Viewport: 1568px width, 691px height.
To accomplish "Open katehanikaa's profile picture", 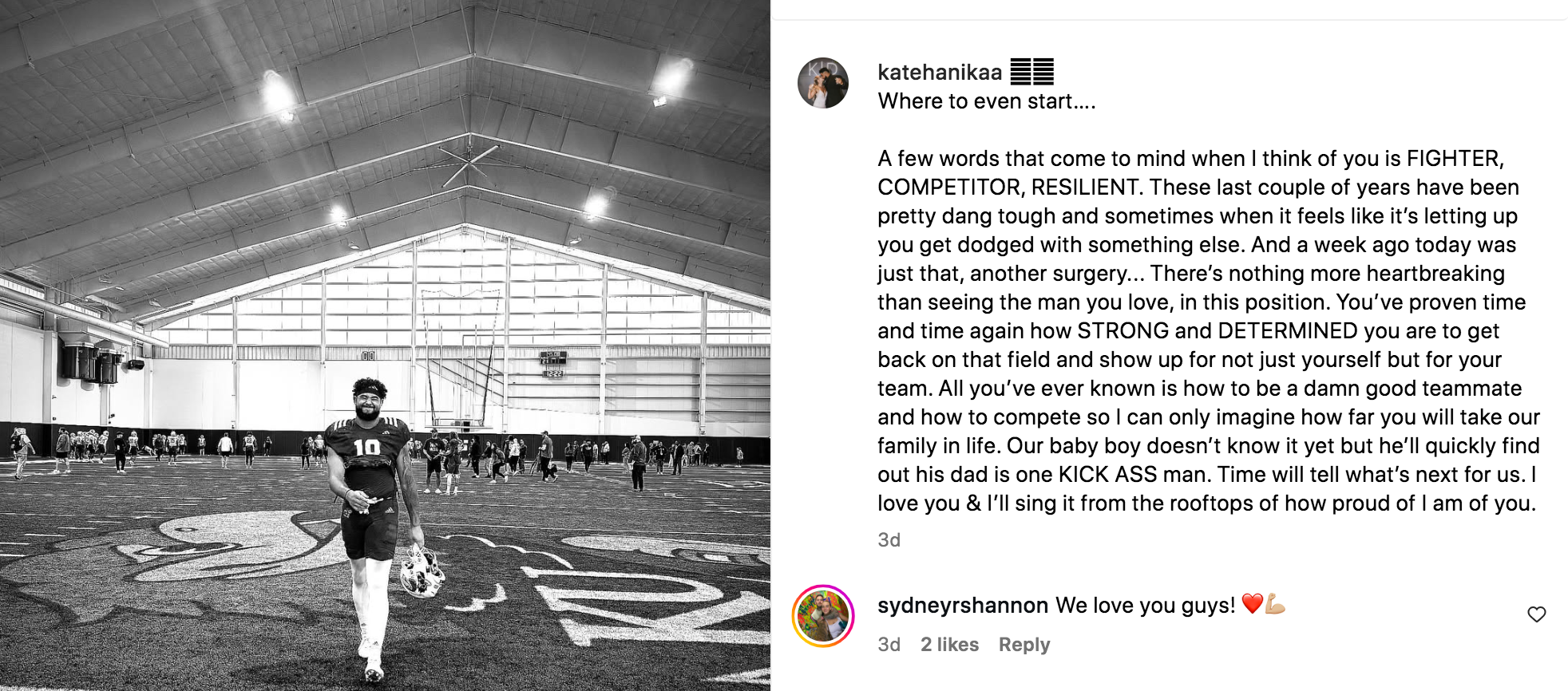I will (822, 83).
